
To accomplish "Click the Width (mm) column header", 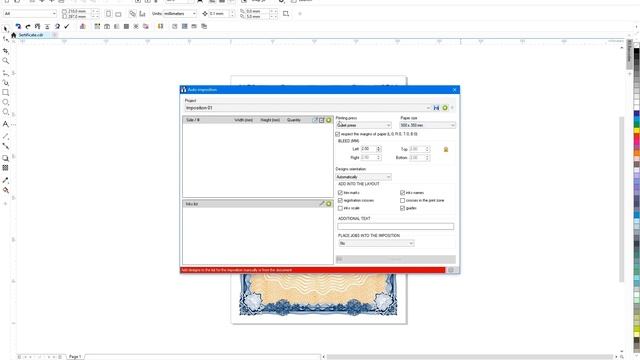I will (244, 120).
